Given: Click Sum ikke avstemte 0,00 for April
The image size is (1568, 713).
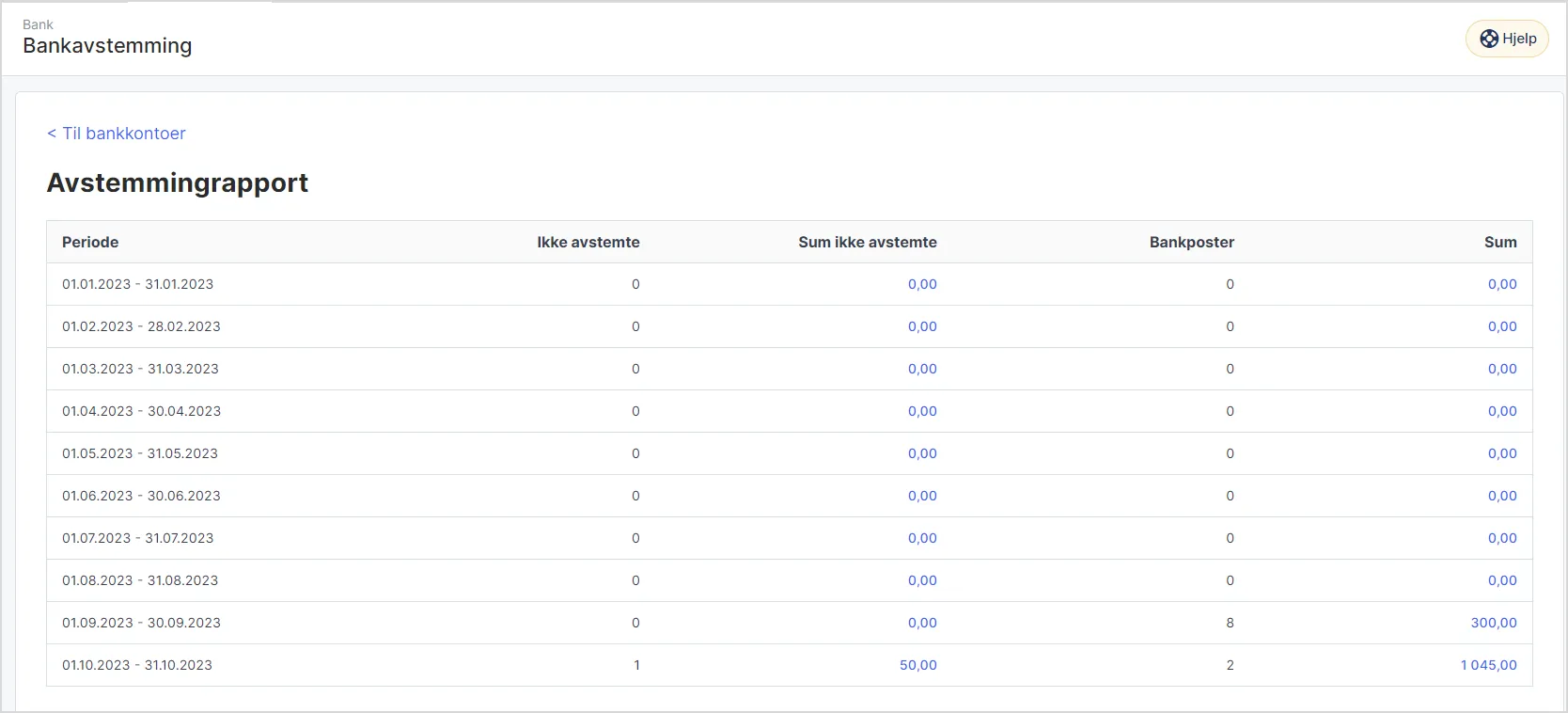Looking at the screenshot, I should click(x=921, y=411).
